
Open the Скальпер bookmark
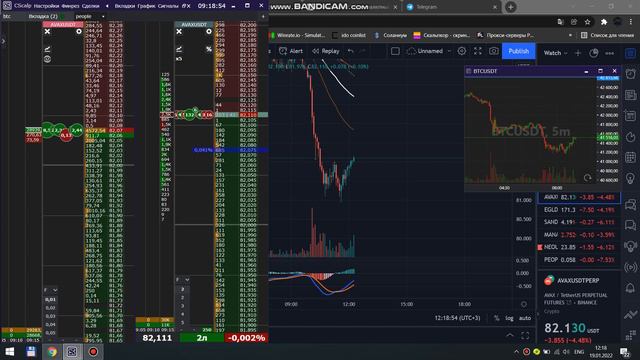click(442, 36)
